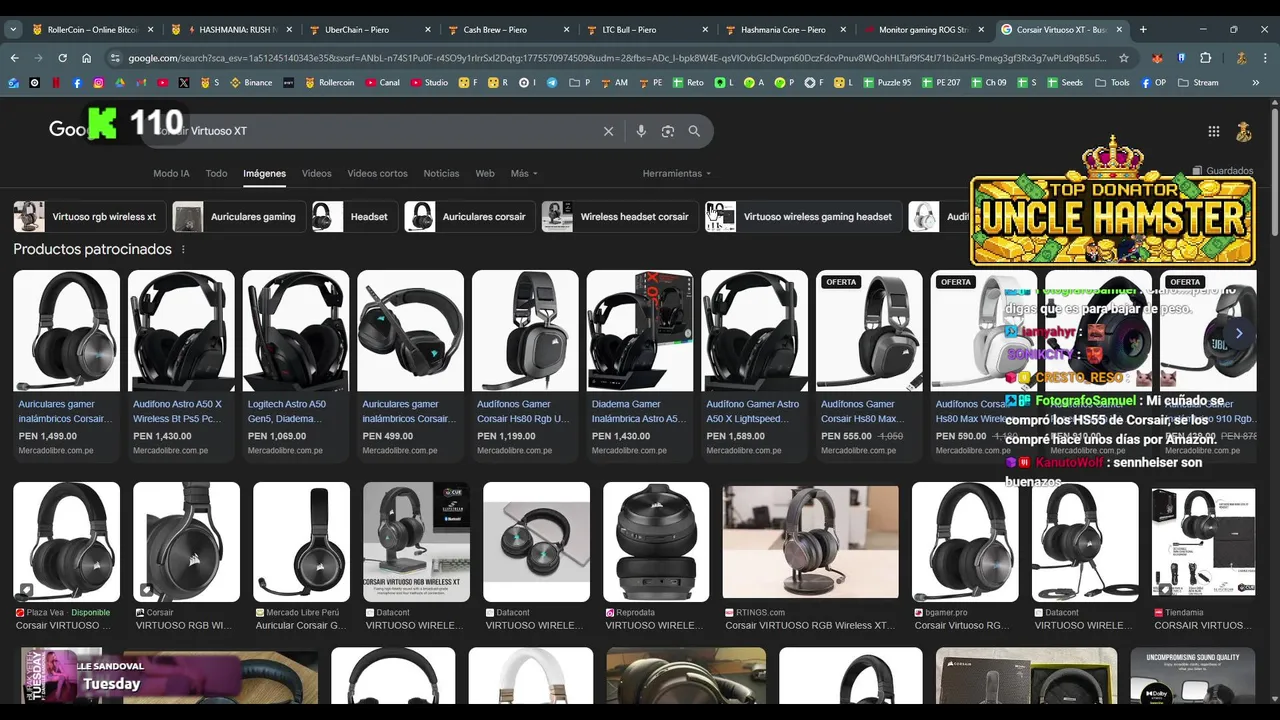
Task: Open Diadema Gamer Inalámbrica Astro A5 listing
Action: point(640,365)
